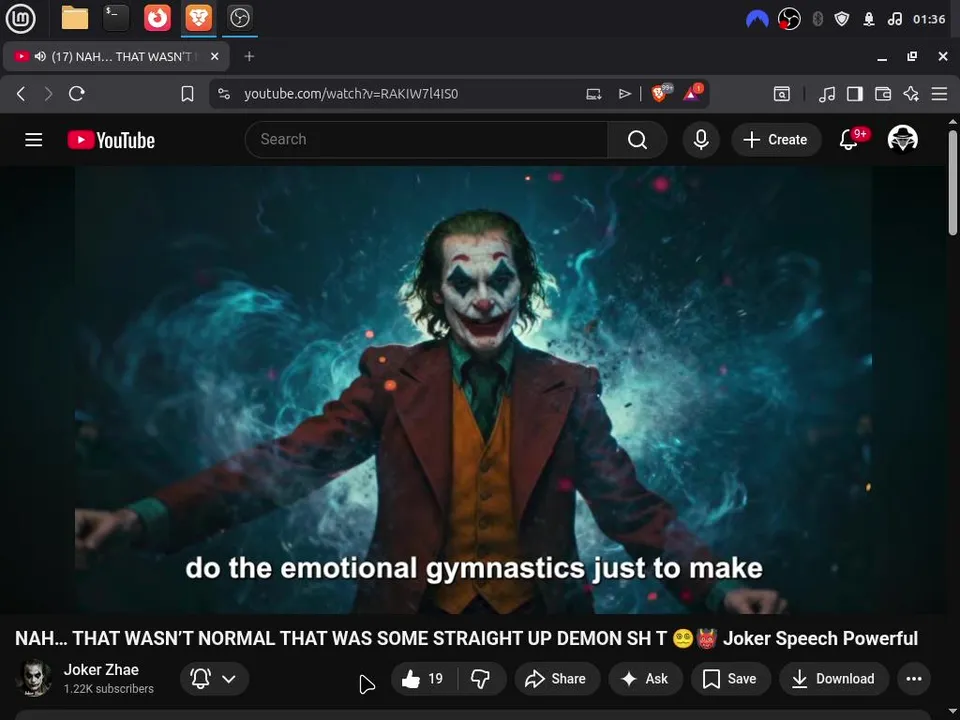960x720 pixels.
Task: Click the video title text
Action: point(466,639)
